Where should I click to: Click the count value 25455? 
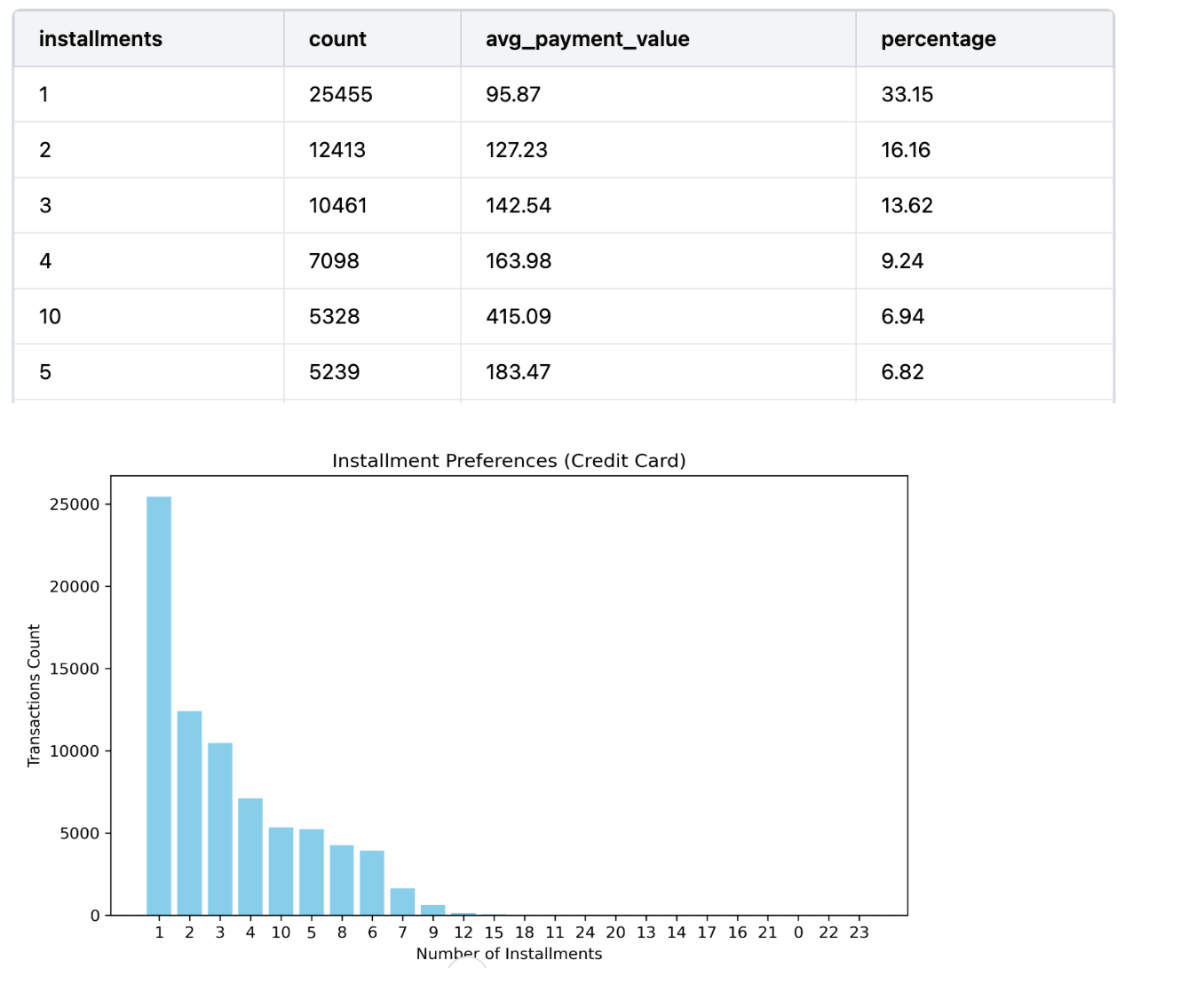[x=339, y=94]
